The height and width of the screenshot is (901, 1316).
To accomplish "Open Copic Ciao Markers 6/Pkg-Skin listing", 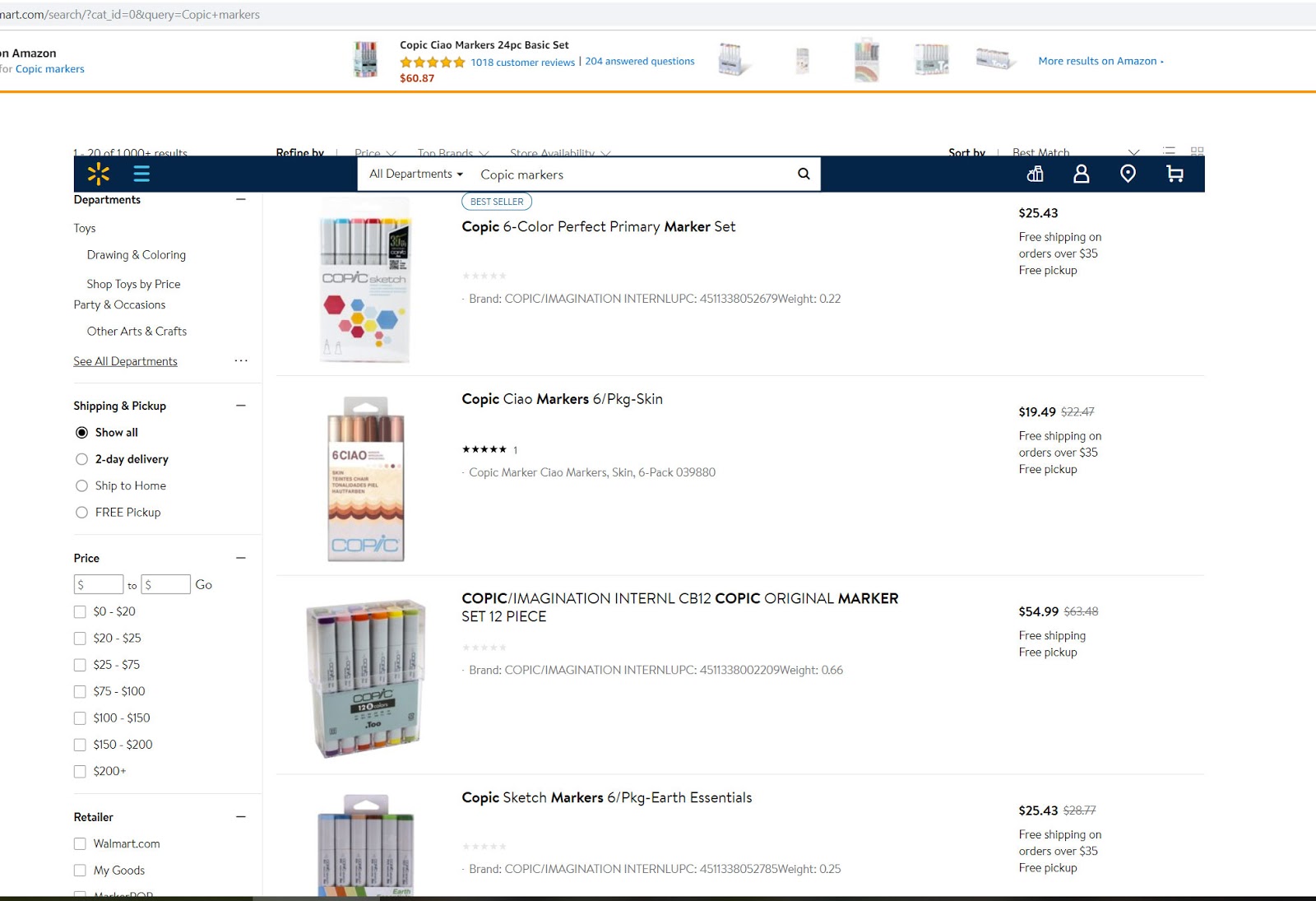I will pyautogui.click(x=562, y=399).
